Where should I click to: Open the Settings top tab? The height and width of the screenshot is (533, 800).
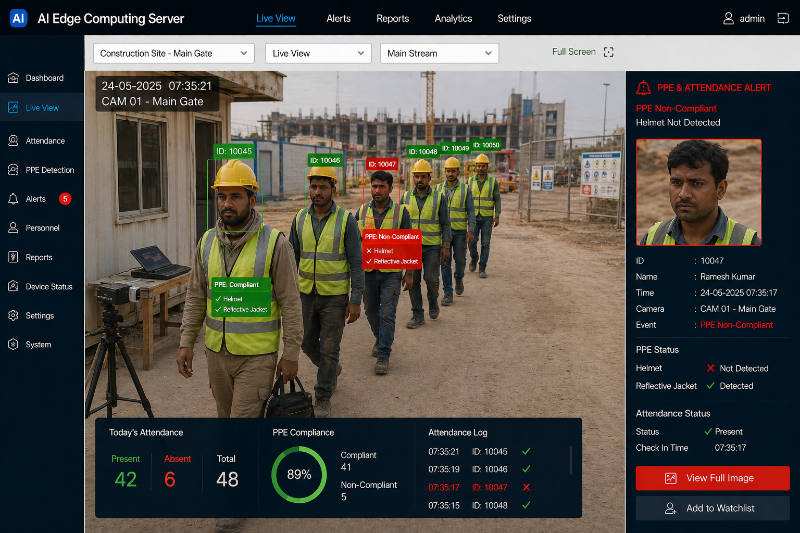coord(514,18)
